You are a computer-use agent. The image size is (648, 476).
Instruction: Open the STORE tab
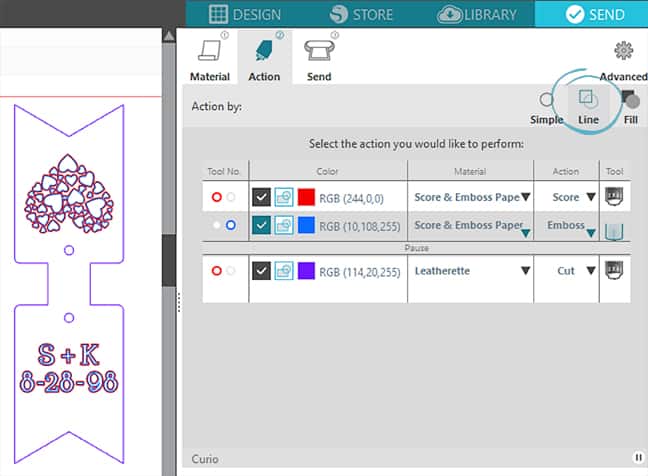[x=358, y=14]
